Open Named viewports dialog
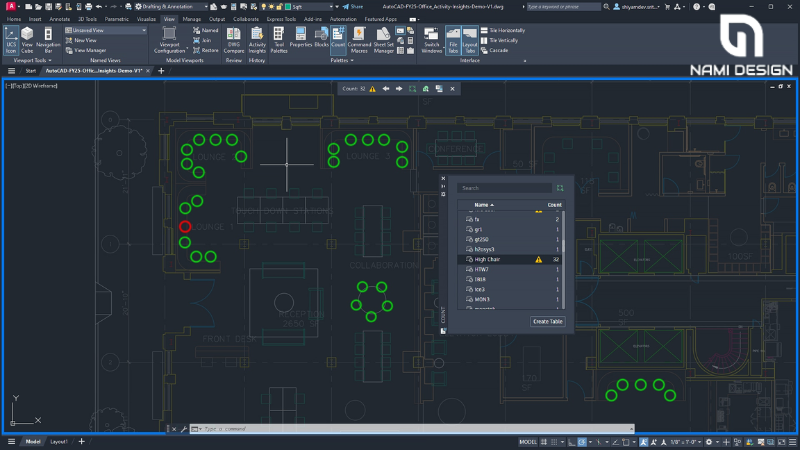The width and height of the screenshot is (800, 450). coord(206,30)
